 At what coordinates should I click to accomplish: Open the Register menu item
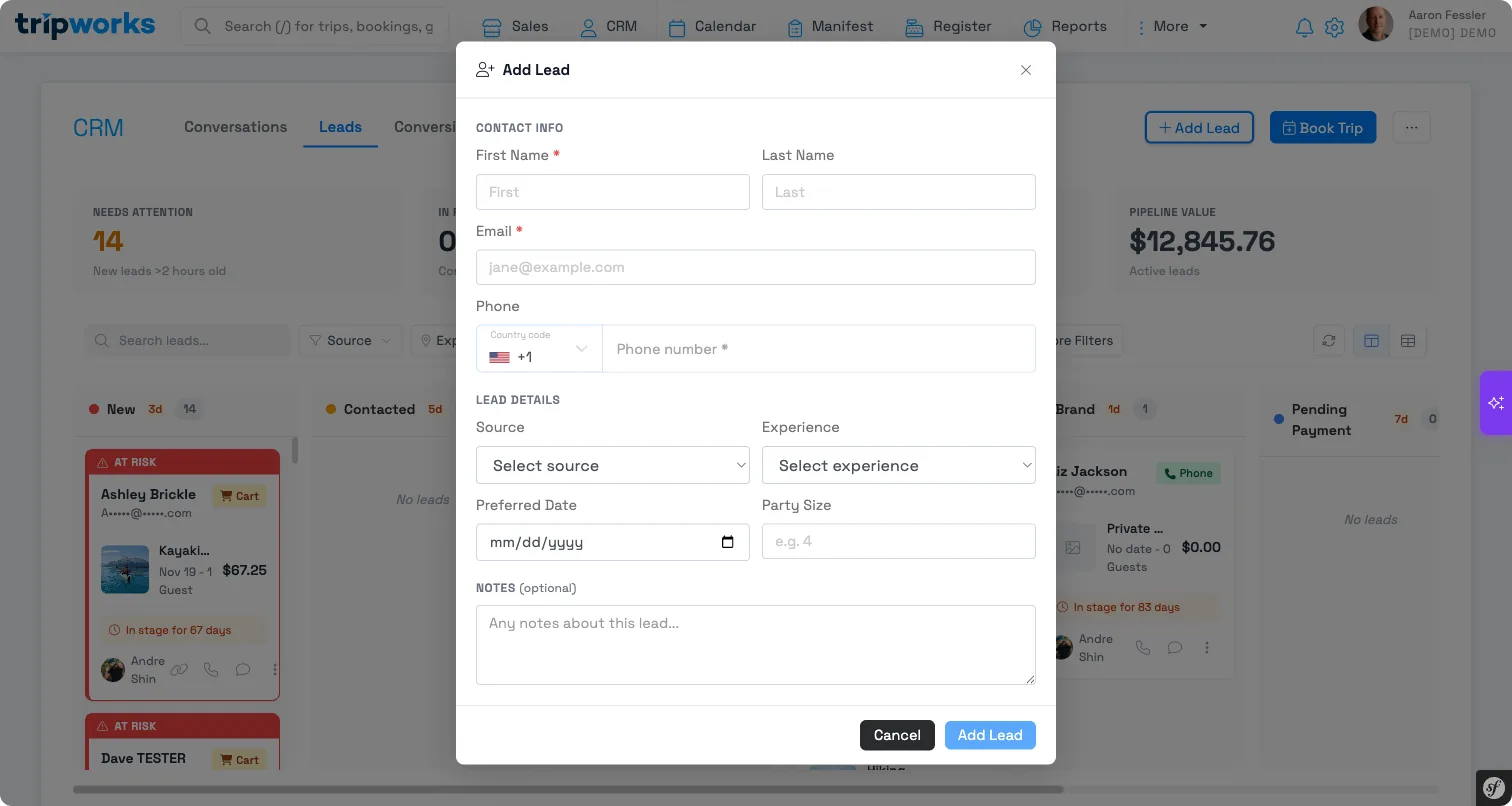point(948,26)
